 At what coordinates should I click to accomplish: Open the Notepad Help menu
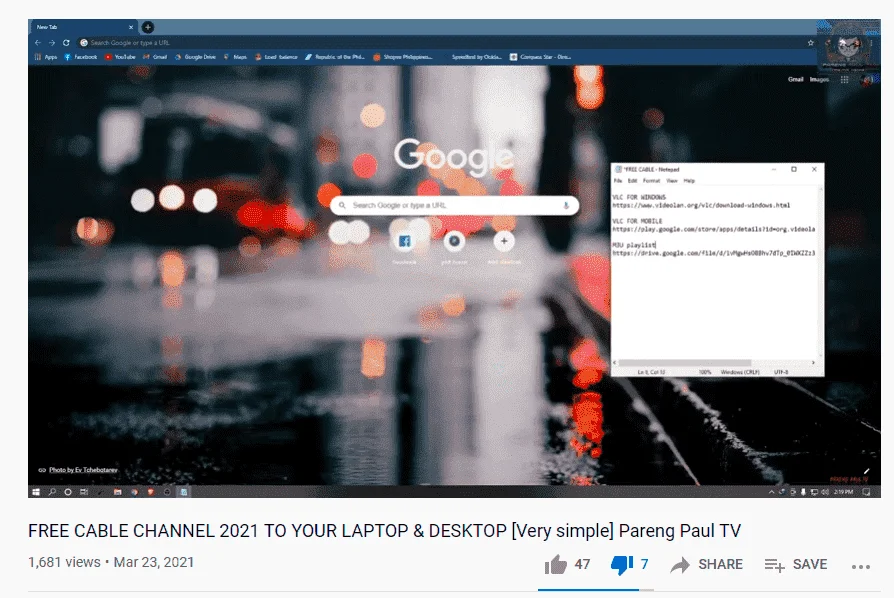point(689,181)
